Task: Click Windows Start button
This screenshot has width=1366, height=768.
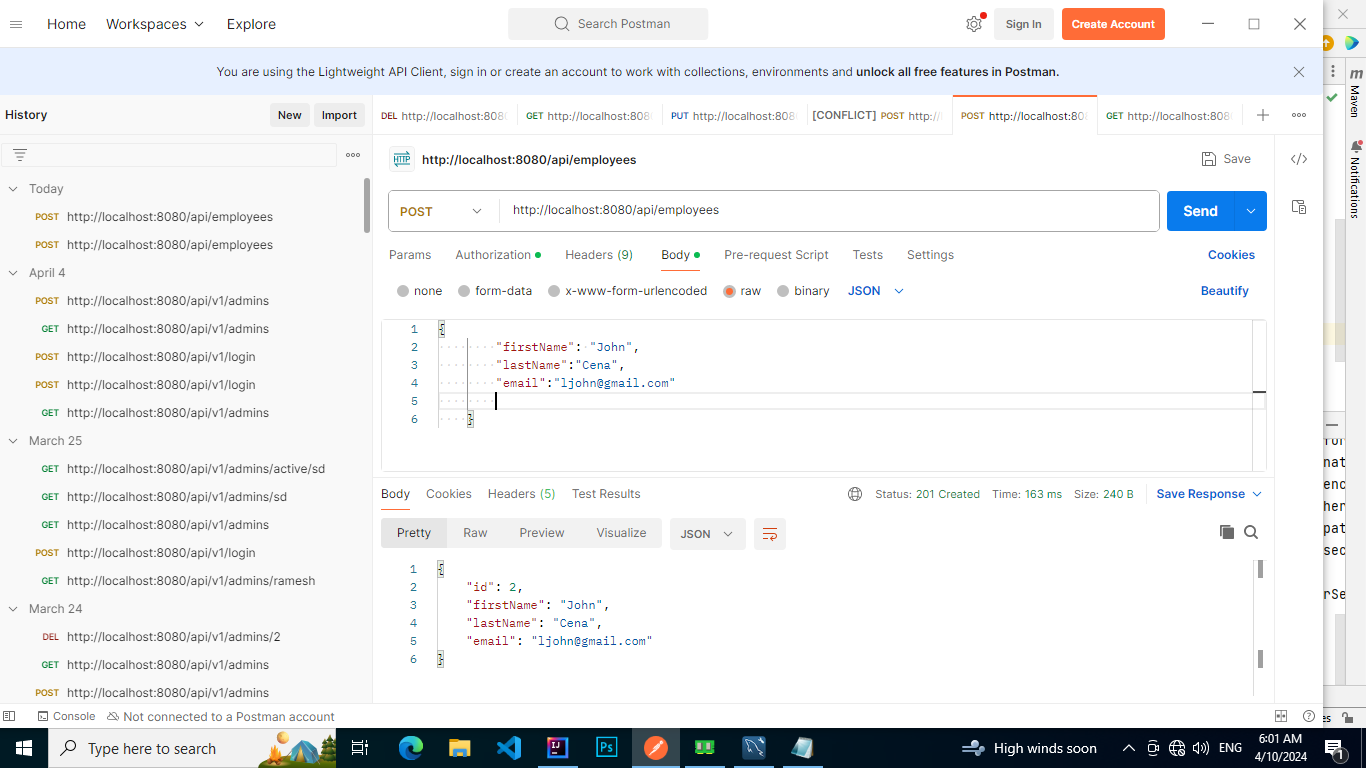Action: tap(23, 748)
